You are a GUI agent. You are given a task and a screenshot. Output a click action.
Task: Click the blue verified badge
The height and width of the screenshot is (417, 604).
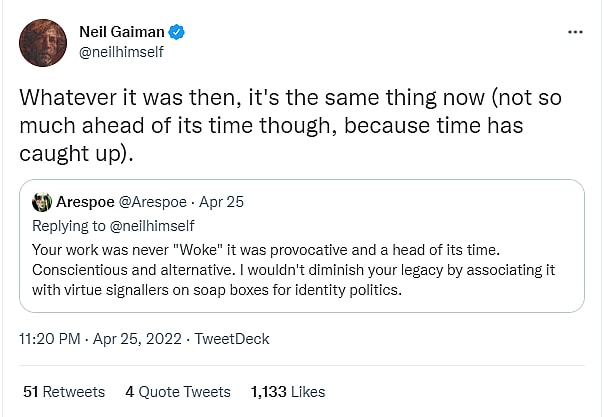tap(176, 32)
